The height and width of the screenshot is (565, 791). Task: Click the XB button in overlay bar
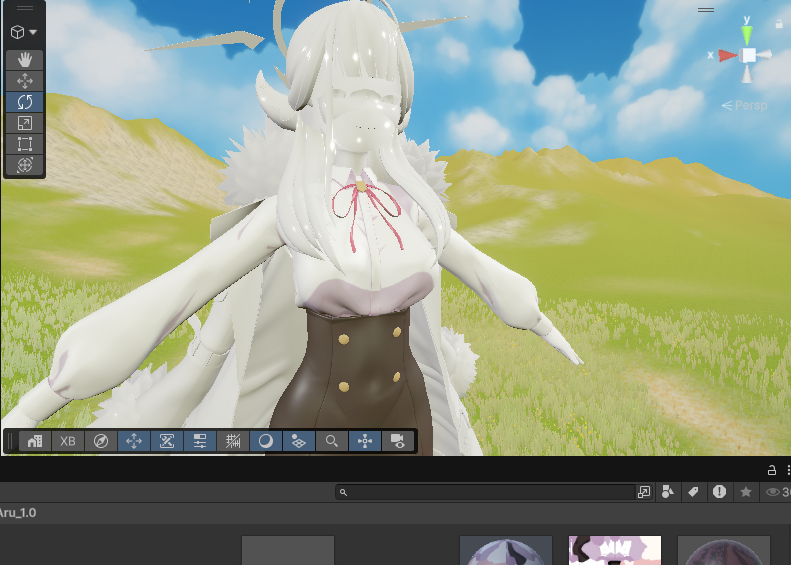tap(68, 441)
